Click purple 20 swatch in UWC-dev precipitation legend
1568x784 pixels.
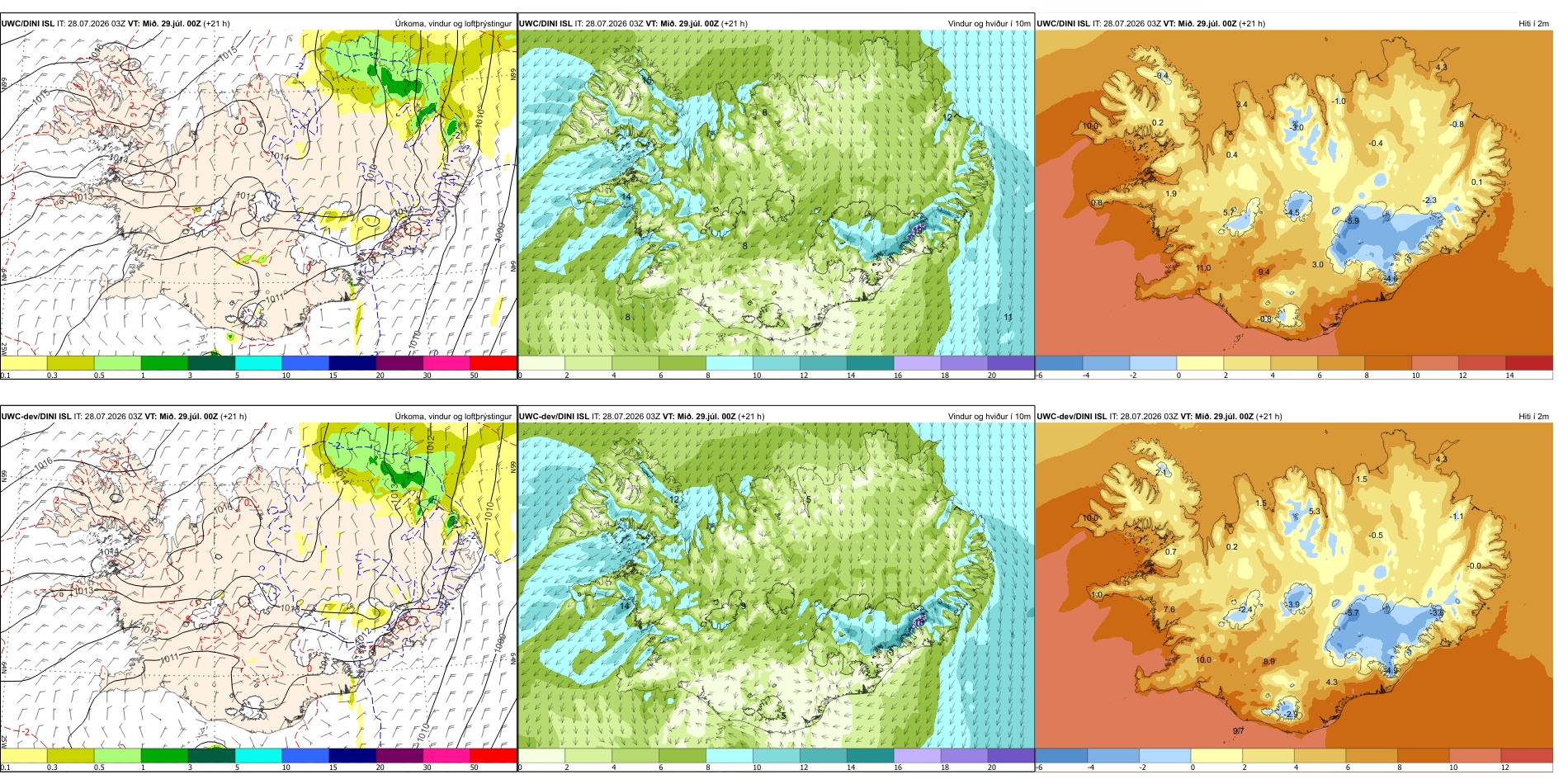(399, 755)
